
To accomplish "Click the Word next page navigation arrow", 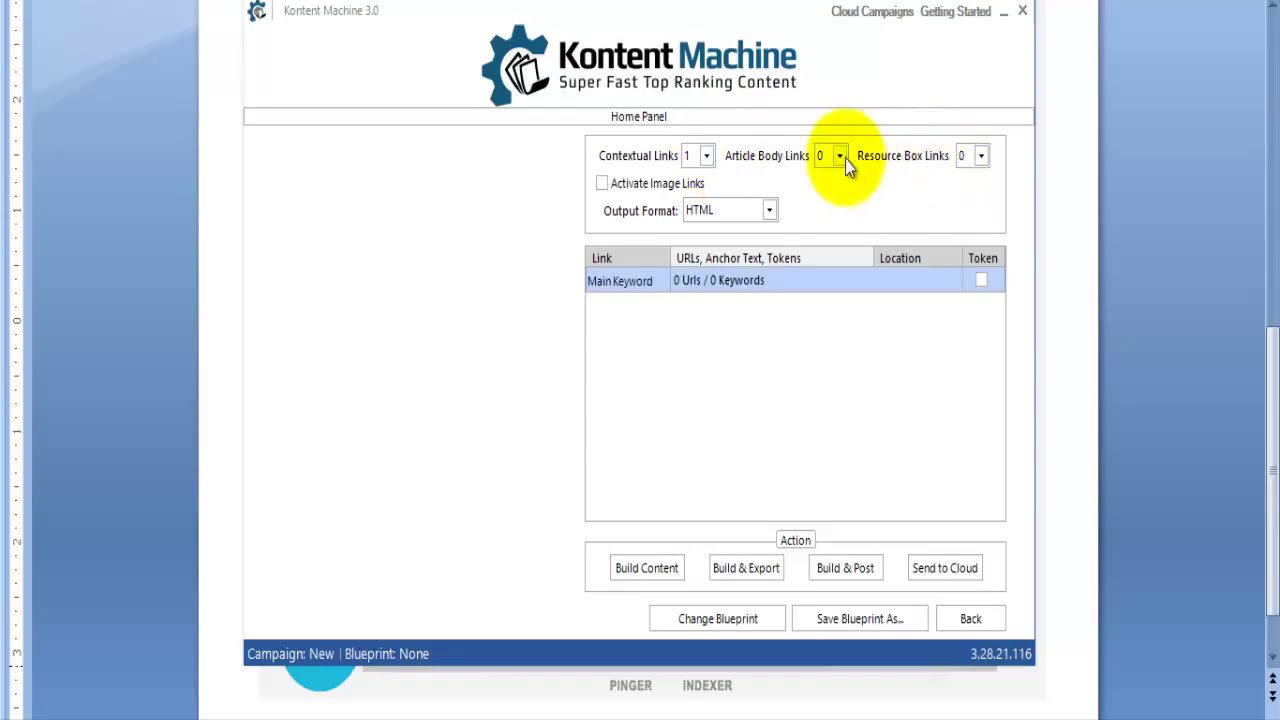I will pos(1273,695).
